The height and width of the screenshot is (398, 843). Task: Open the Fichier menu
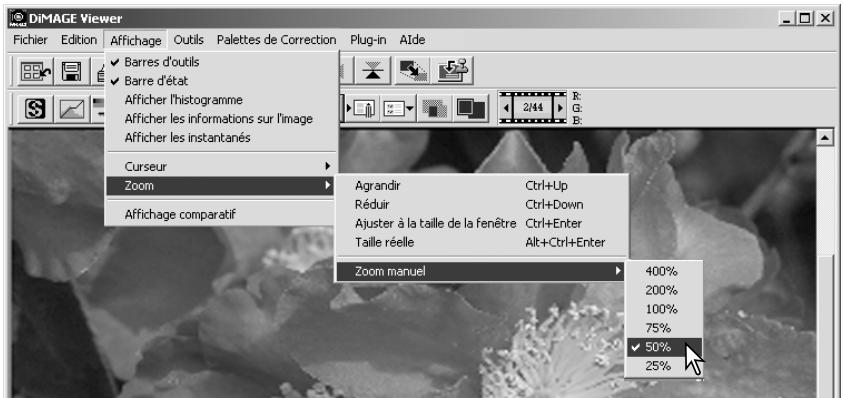(x=30, y=40)
